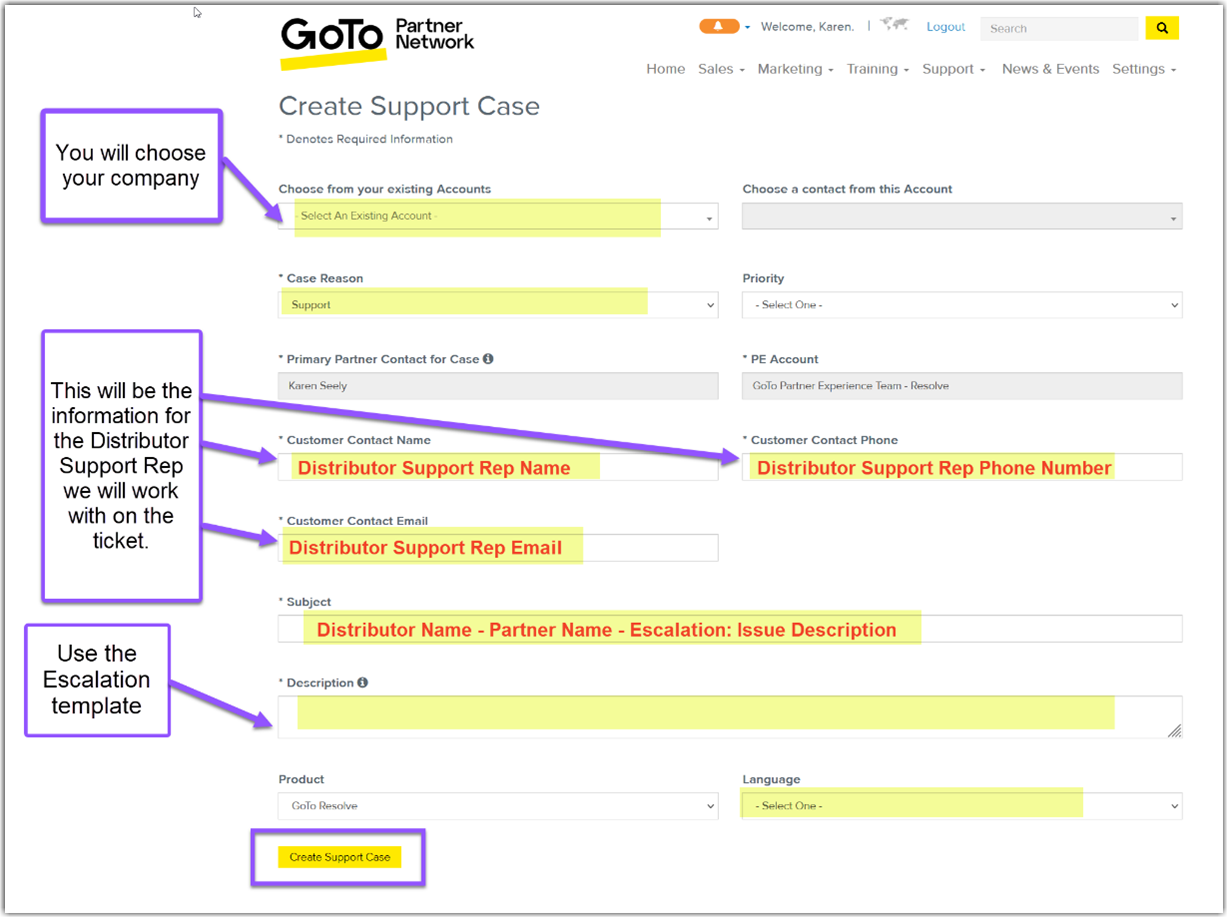Click the '* Denotes Required Information' note
This screenshot has width=1228, height=918.
coord(366,139)
